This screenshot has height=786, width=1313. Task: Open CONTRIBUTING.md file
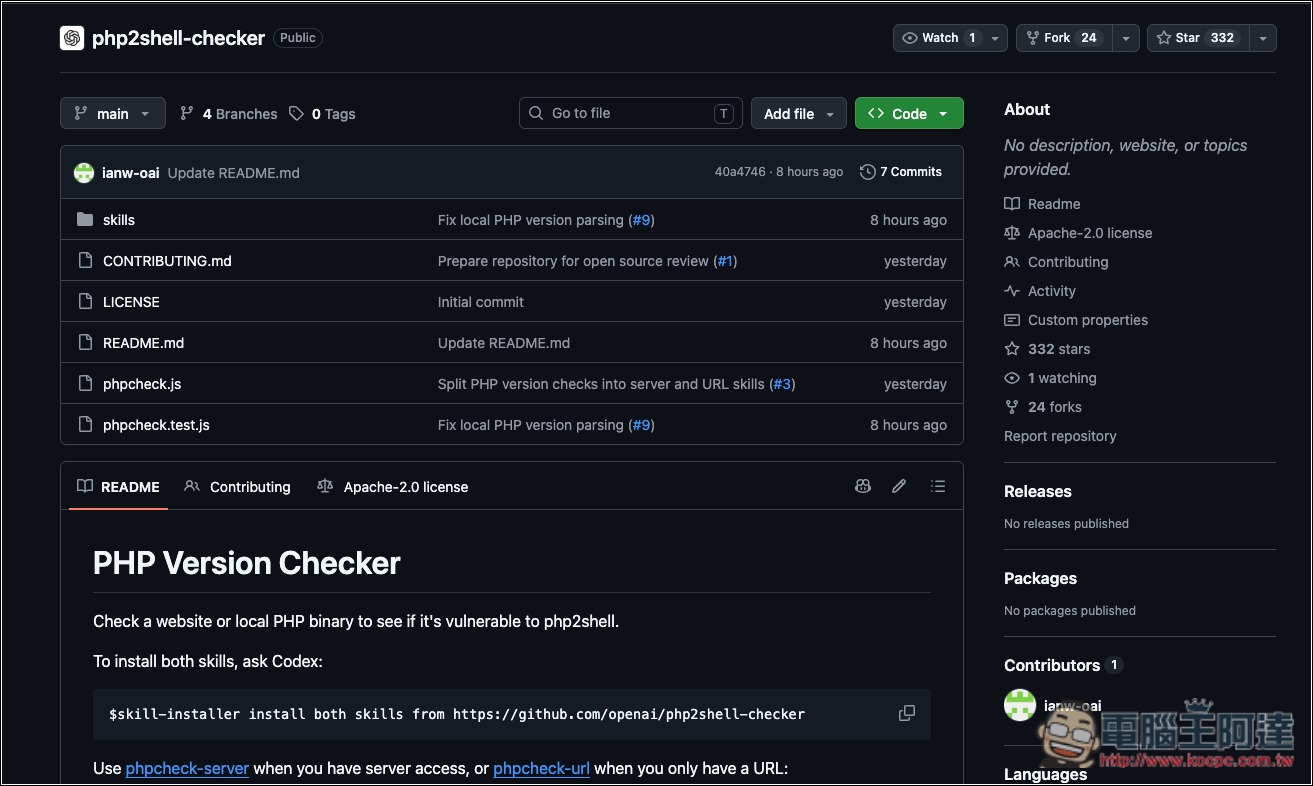point(167,261)
